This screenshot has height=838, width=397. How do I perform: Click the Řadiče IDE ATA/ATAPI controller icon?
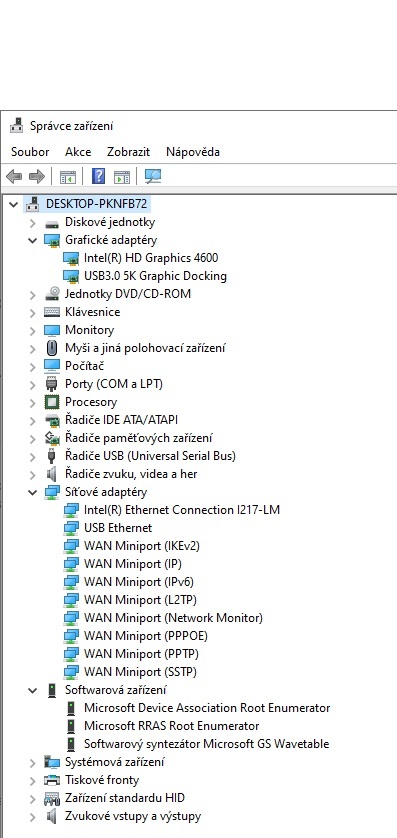click(x=52, y=420)
